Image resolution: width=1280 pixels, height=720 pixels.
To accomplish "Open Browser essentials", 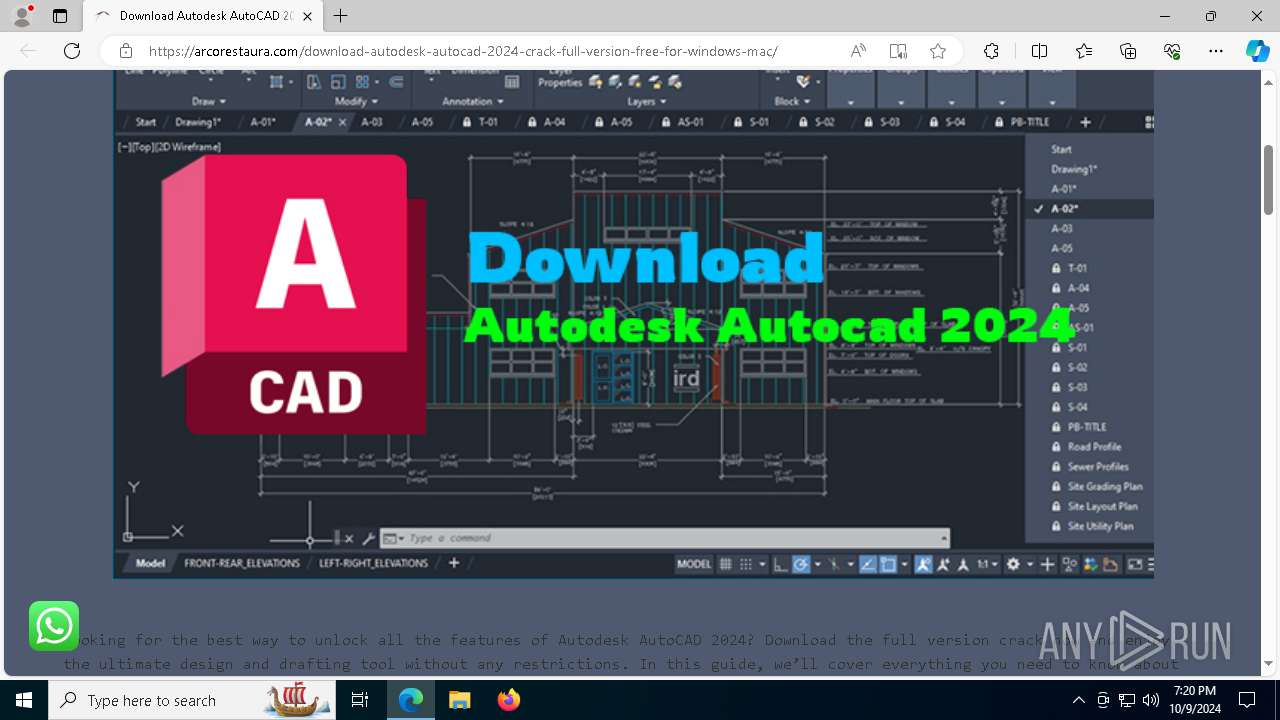I will point(1172,51).
